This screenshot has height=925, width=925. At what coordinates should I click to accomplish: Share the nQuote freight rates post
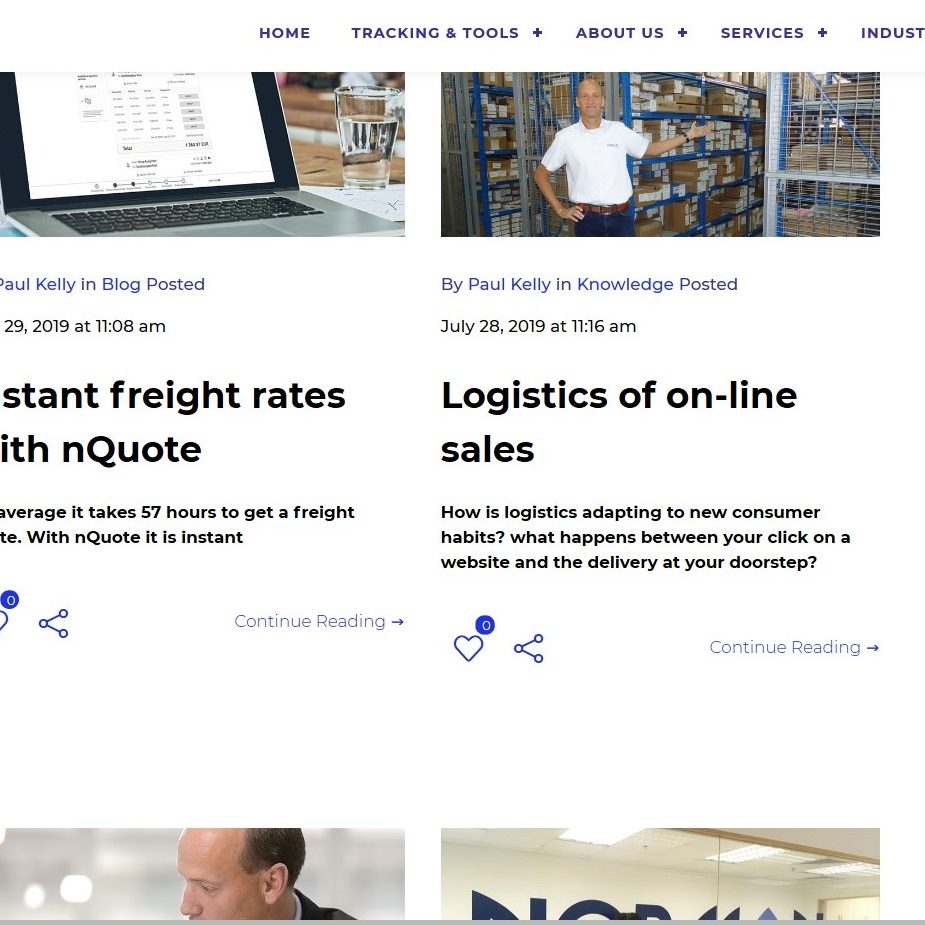click(x=54, y=624)
